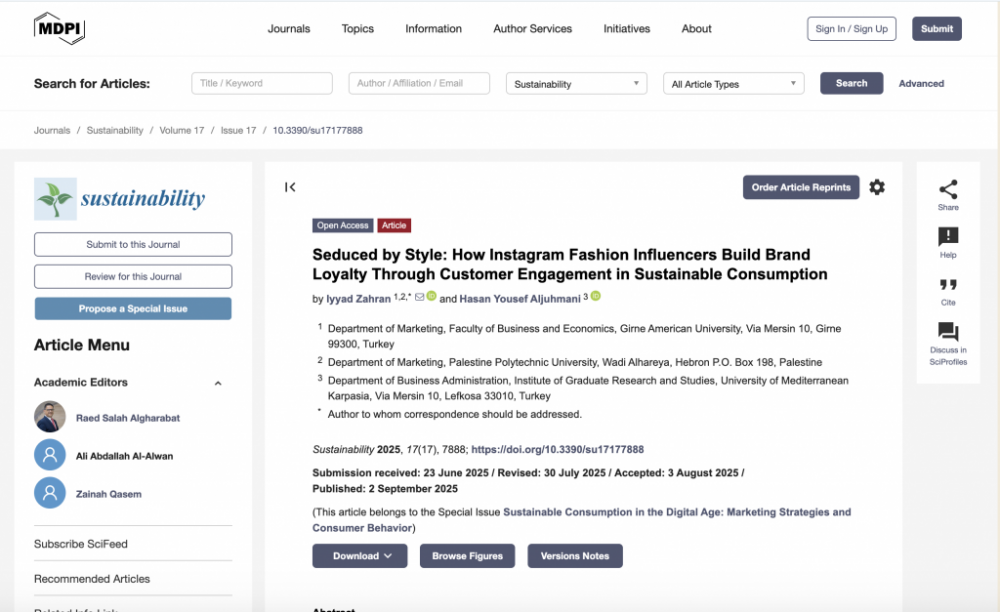Open Discuss in SciProfiles icon
The width and height of the screenshot is (1000, 612).
point(947,332)
